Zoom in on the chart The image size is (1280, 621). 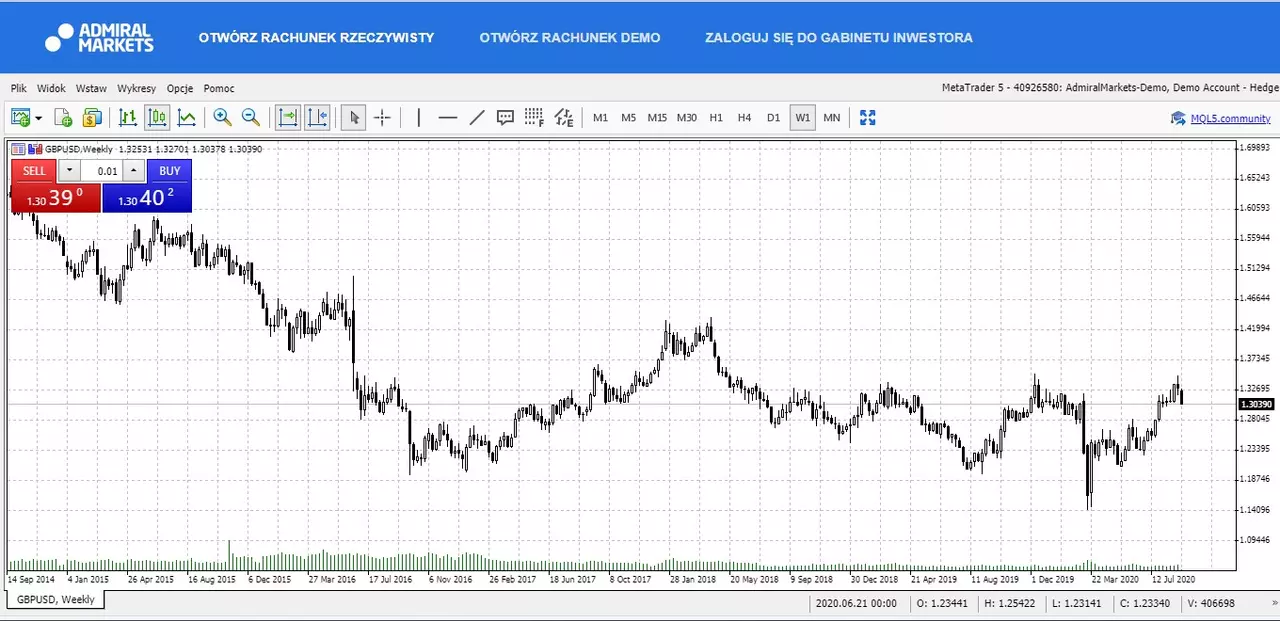[x=222, y=117]
